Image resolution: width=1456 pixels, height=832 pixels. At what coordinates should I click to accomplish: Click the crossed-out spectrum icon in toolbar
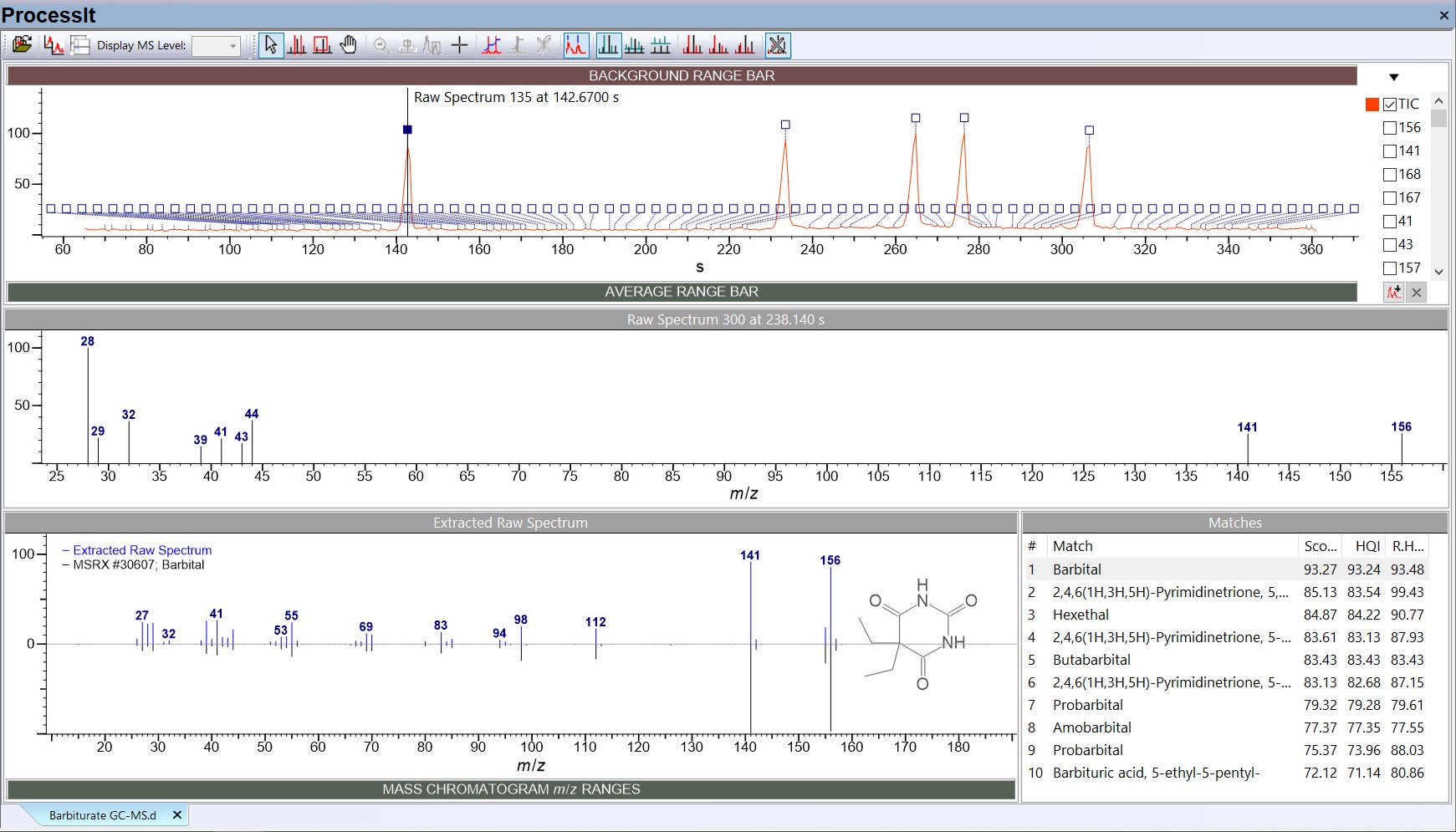click(777, 45)
